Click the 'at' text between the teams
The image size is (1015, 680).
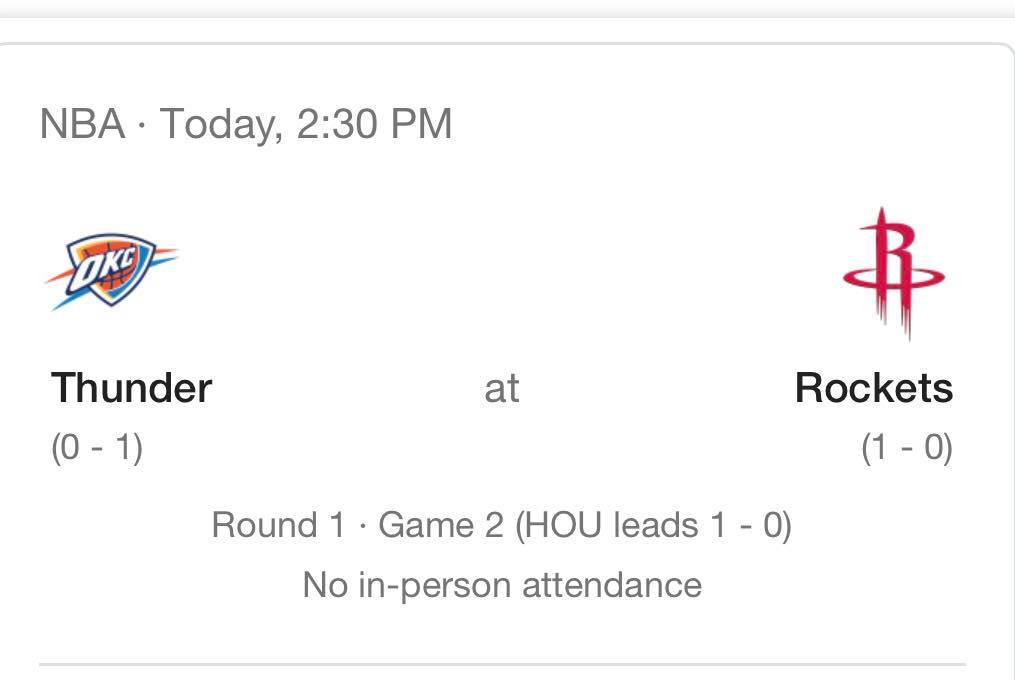(502, 389)
